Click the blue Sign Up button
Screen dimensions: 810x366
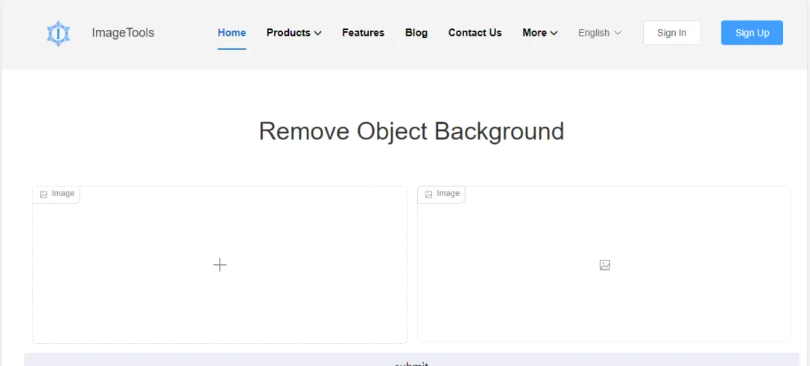pyautogui.click(x=752, y=33)
